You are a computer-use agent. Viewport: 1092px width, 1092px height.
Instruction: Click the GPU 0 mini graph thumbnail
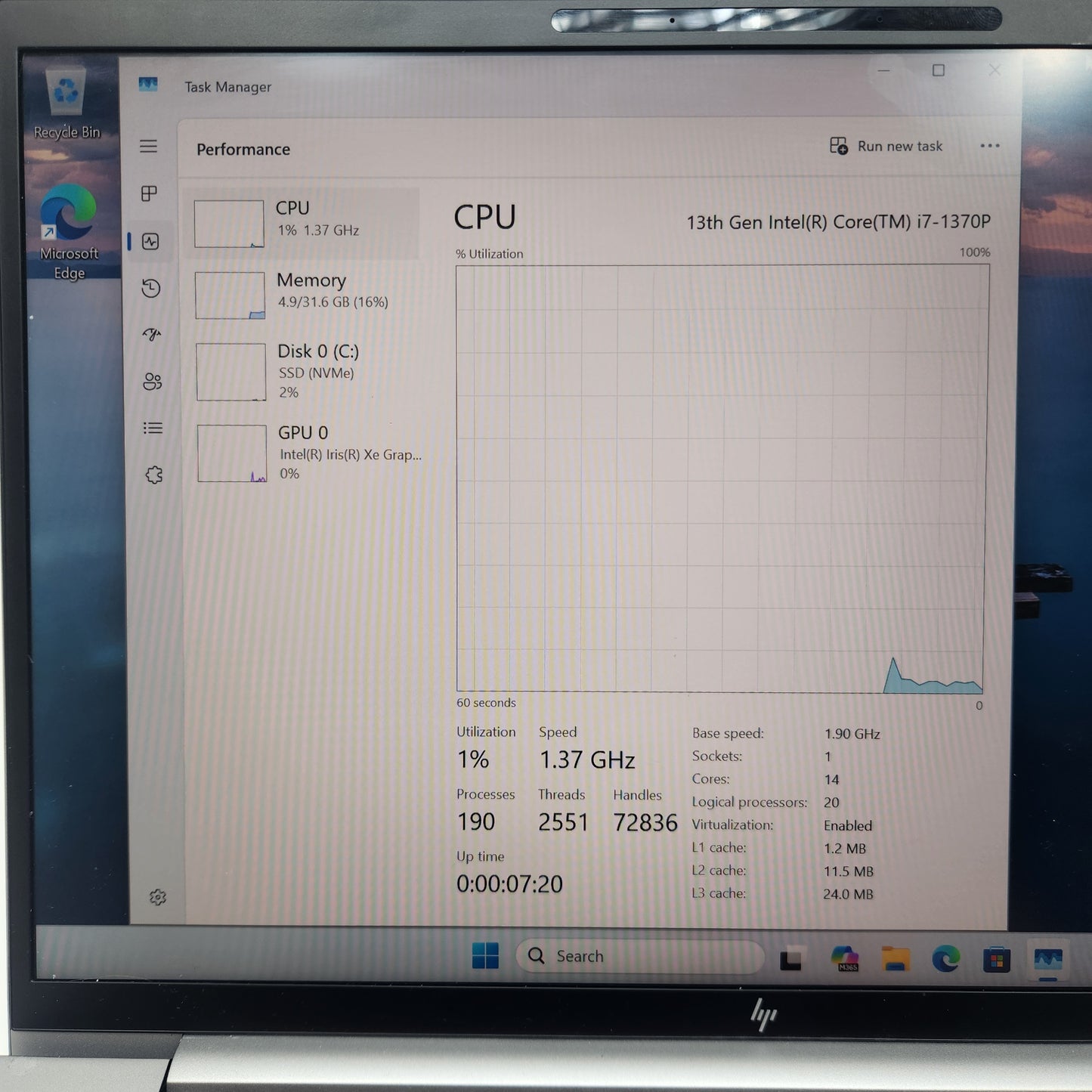232,453
